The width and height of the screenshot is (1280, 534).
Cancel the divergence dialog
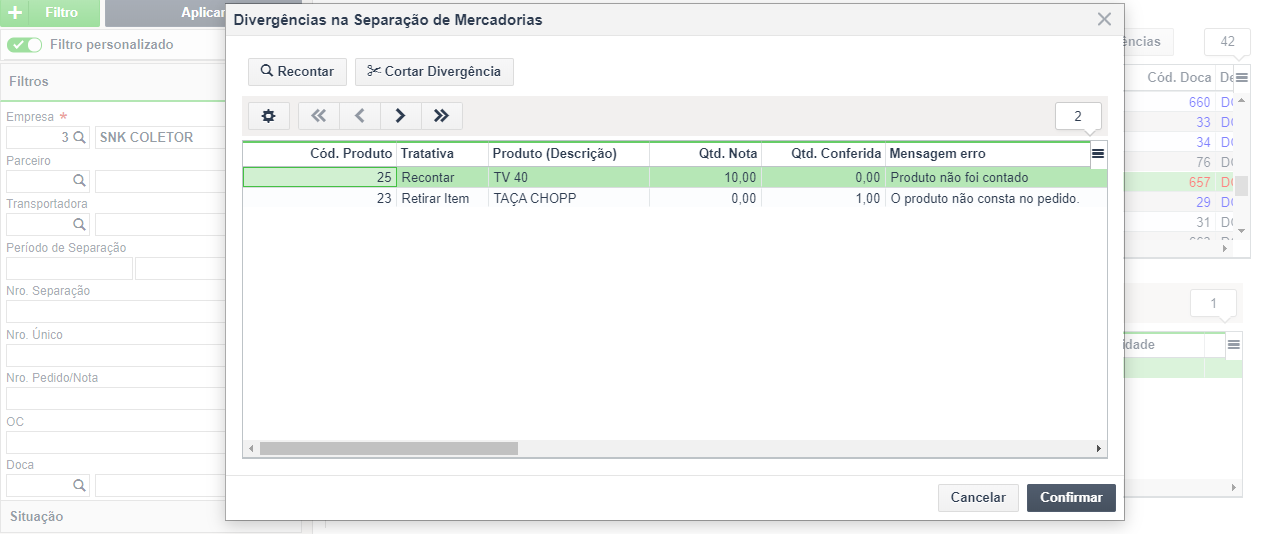click(978, 498)
